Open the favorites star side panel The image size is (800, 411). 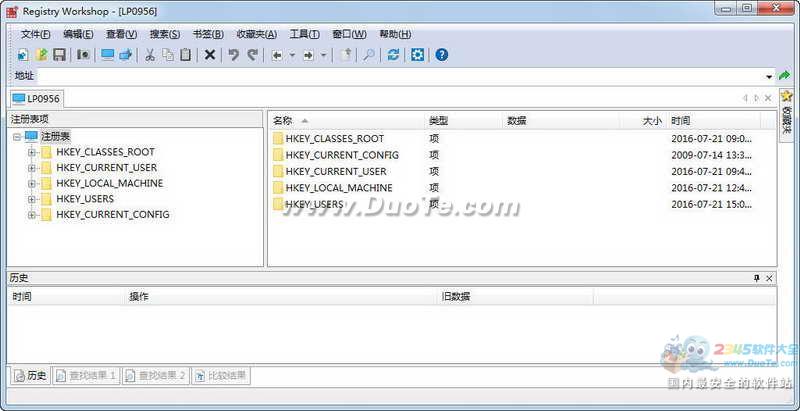(786, 113)
